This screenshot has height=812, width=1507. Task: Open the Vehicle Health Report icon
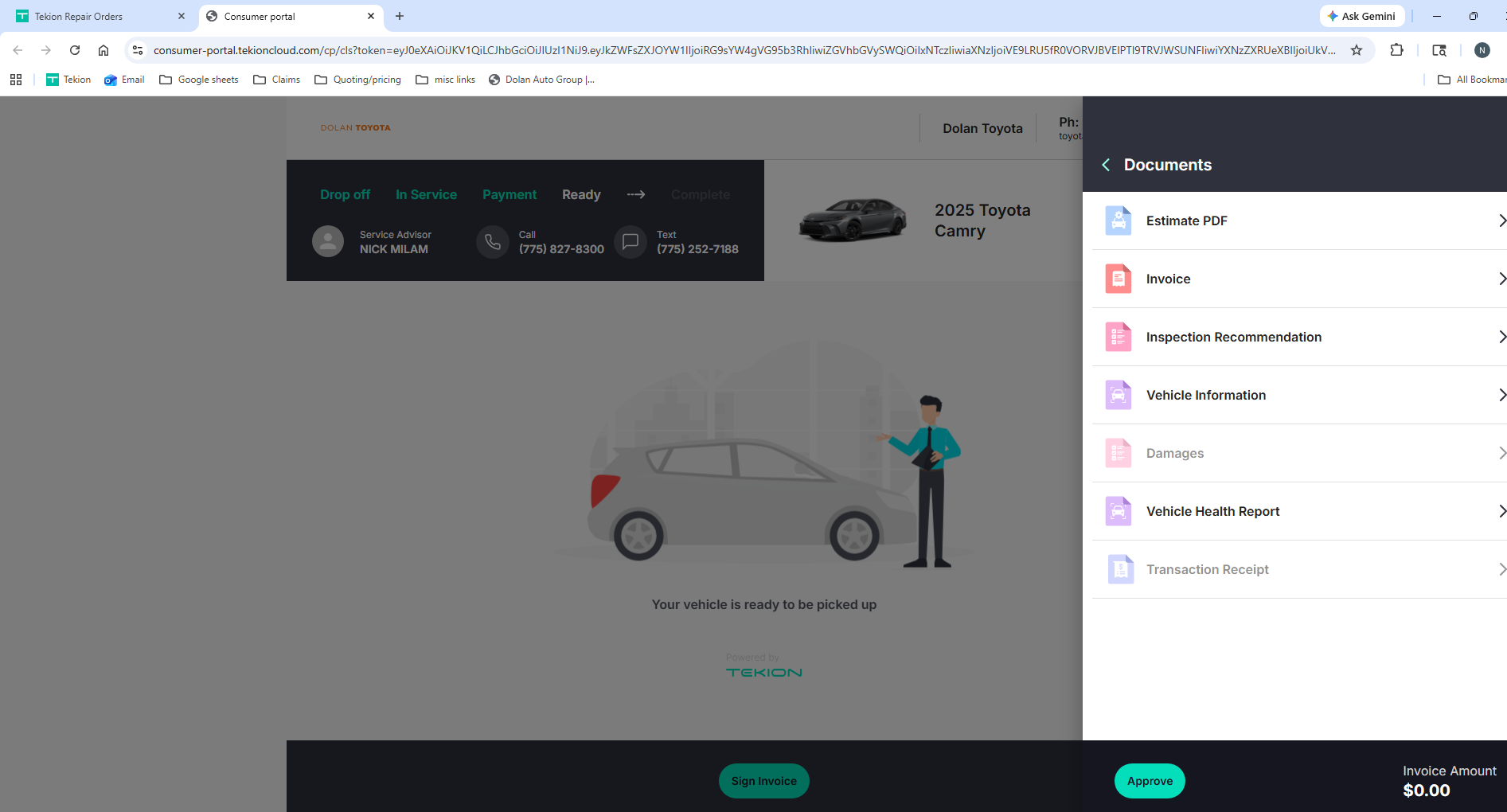point(1119,511)
